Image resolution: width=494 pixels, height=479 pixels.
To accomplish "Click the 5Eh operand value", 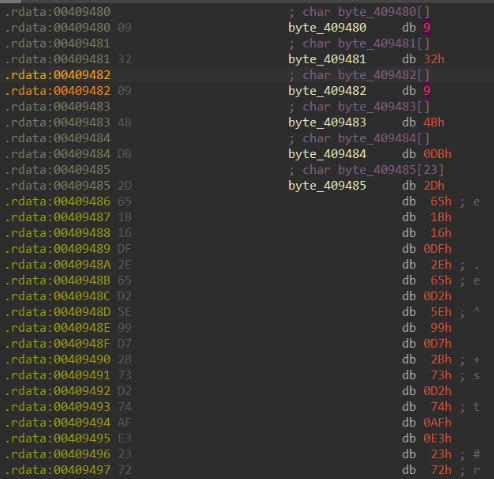I will [x=441, y=312].
